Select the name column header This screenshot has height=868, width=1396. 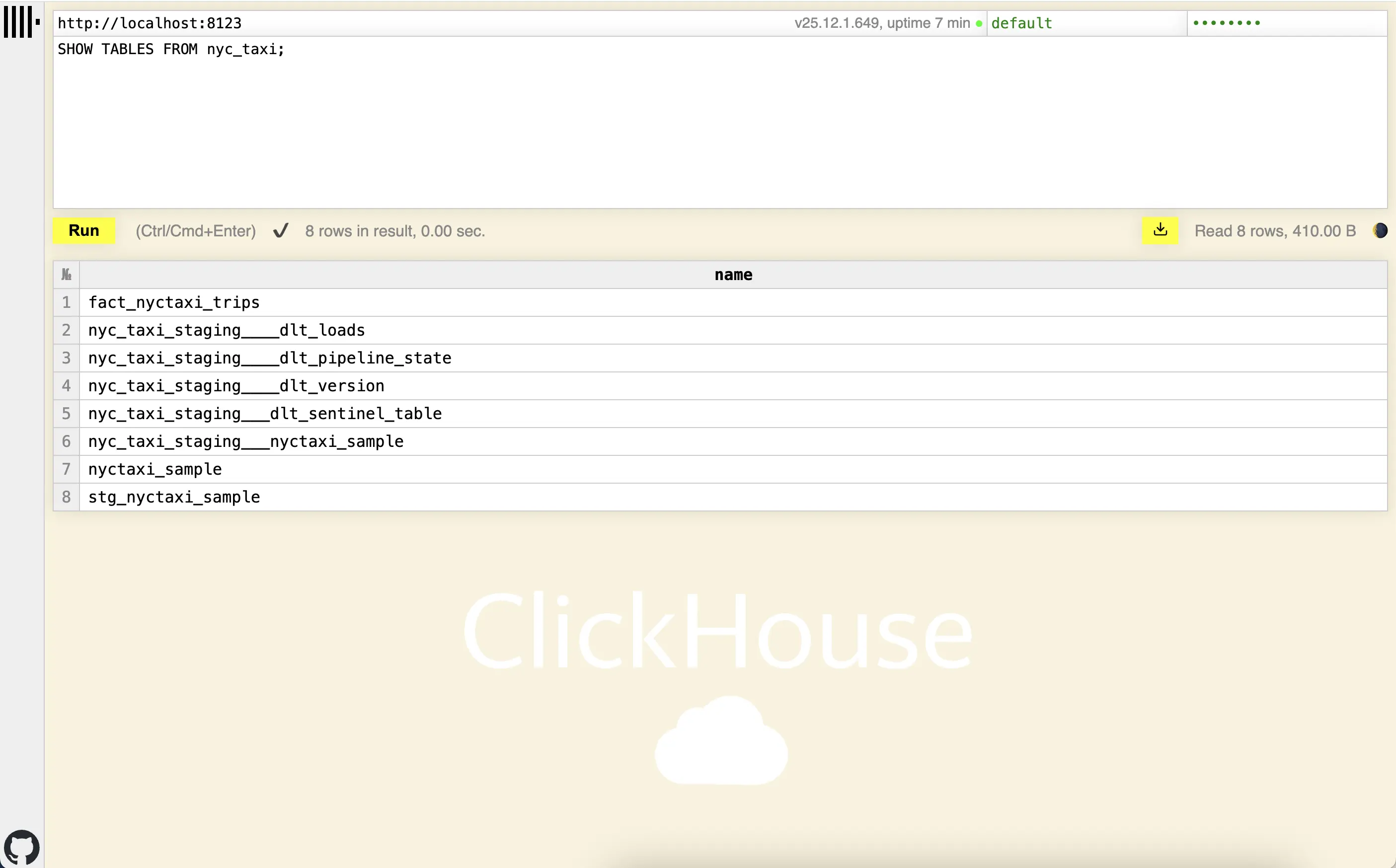733,275
